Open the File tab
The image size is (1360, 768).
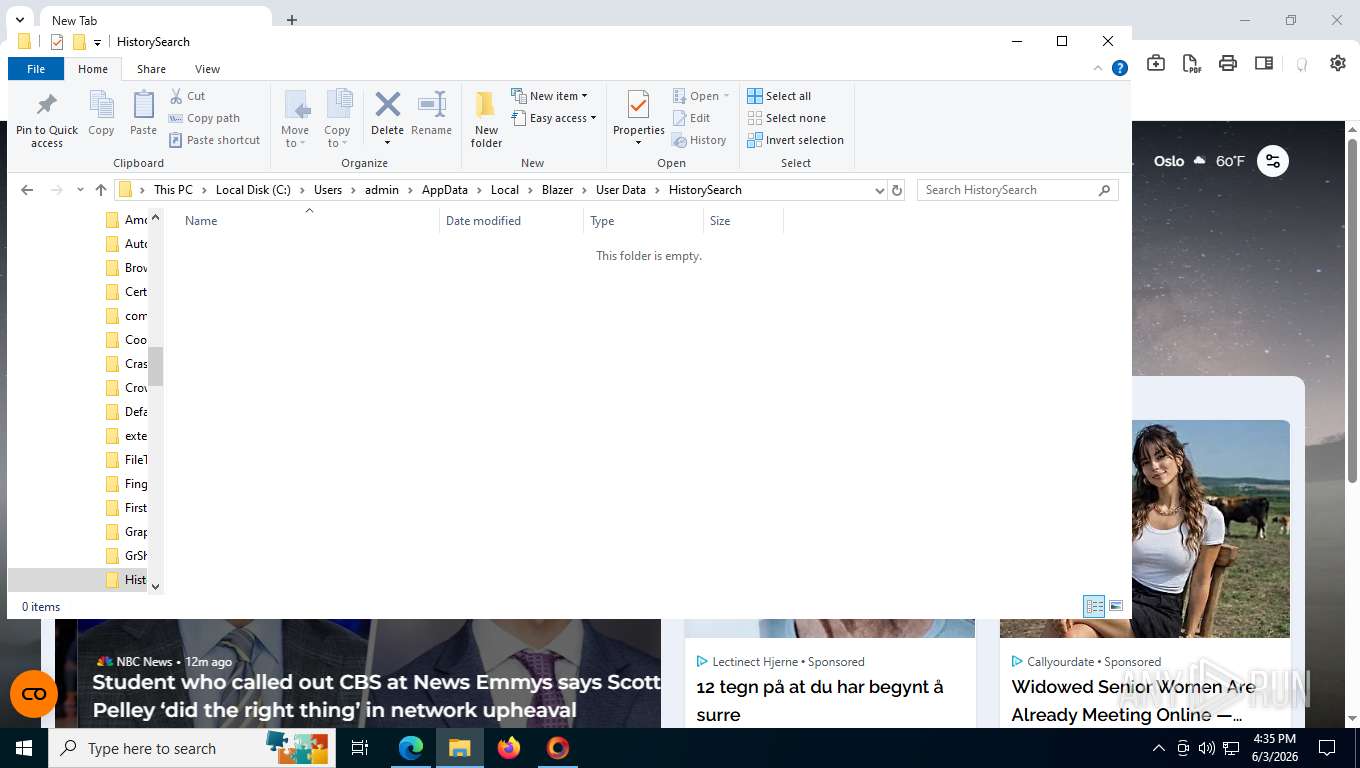36,69
